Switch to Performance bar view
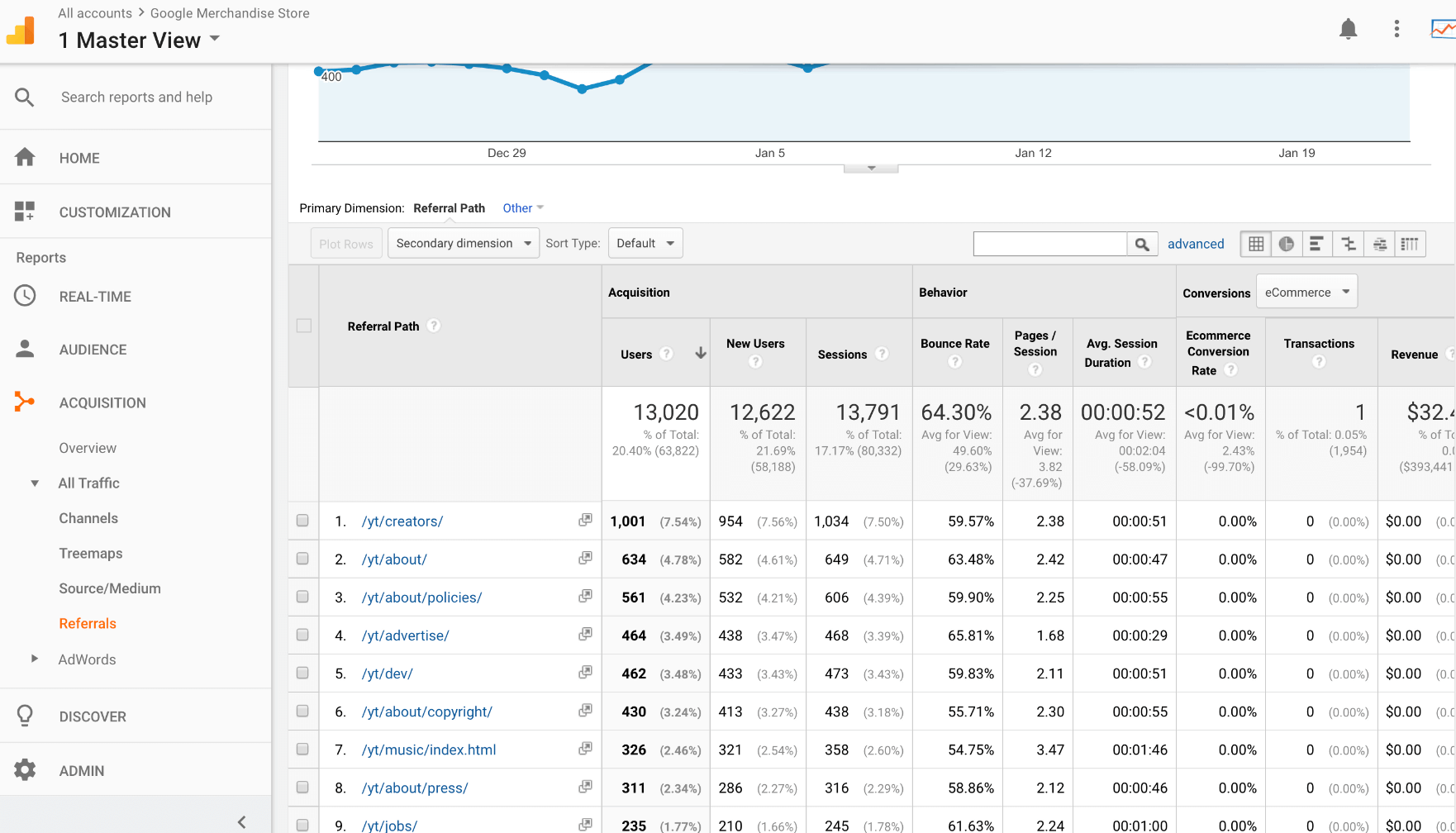 1317,244
